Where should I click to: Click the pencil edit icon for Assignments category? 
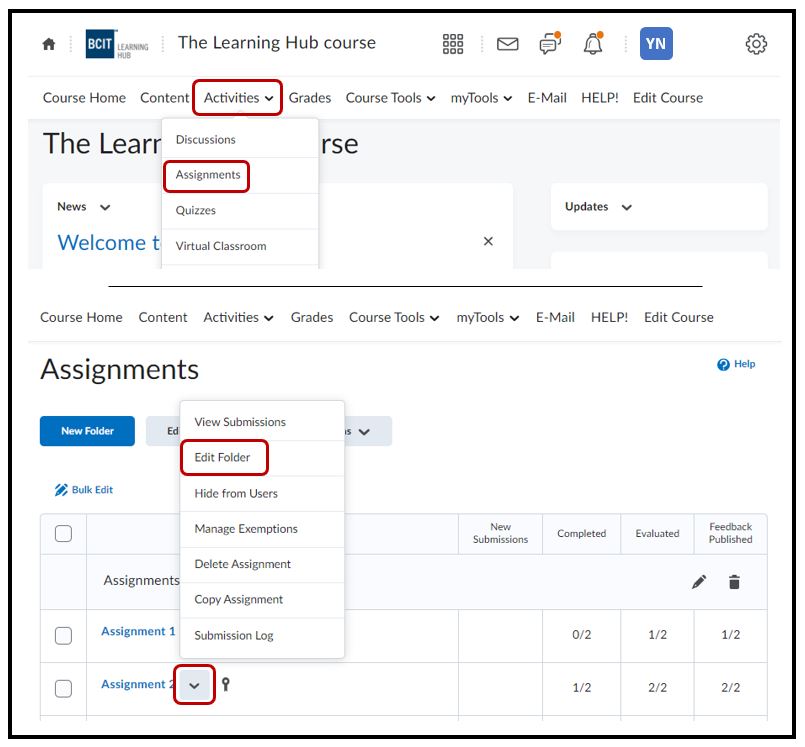[x=699, y=582]
